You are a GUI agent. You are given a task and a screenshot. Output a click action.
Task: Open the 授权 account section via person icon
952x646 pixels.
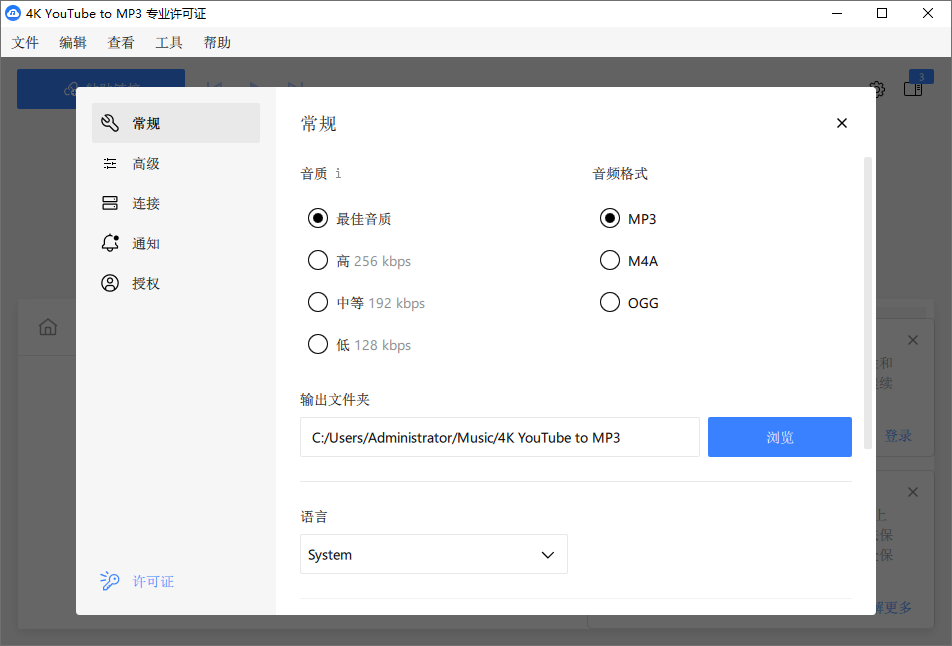tap(145, 282)
